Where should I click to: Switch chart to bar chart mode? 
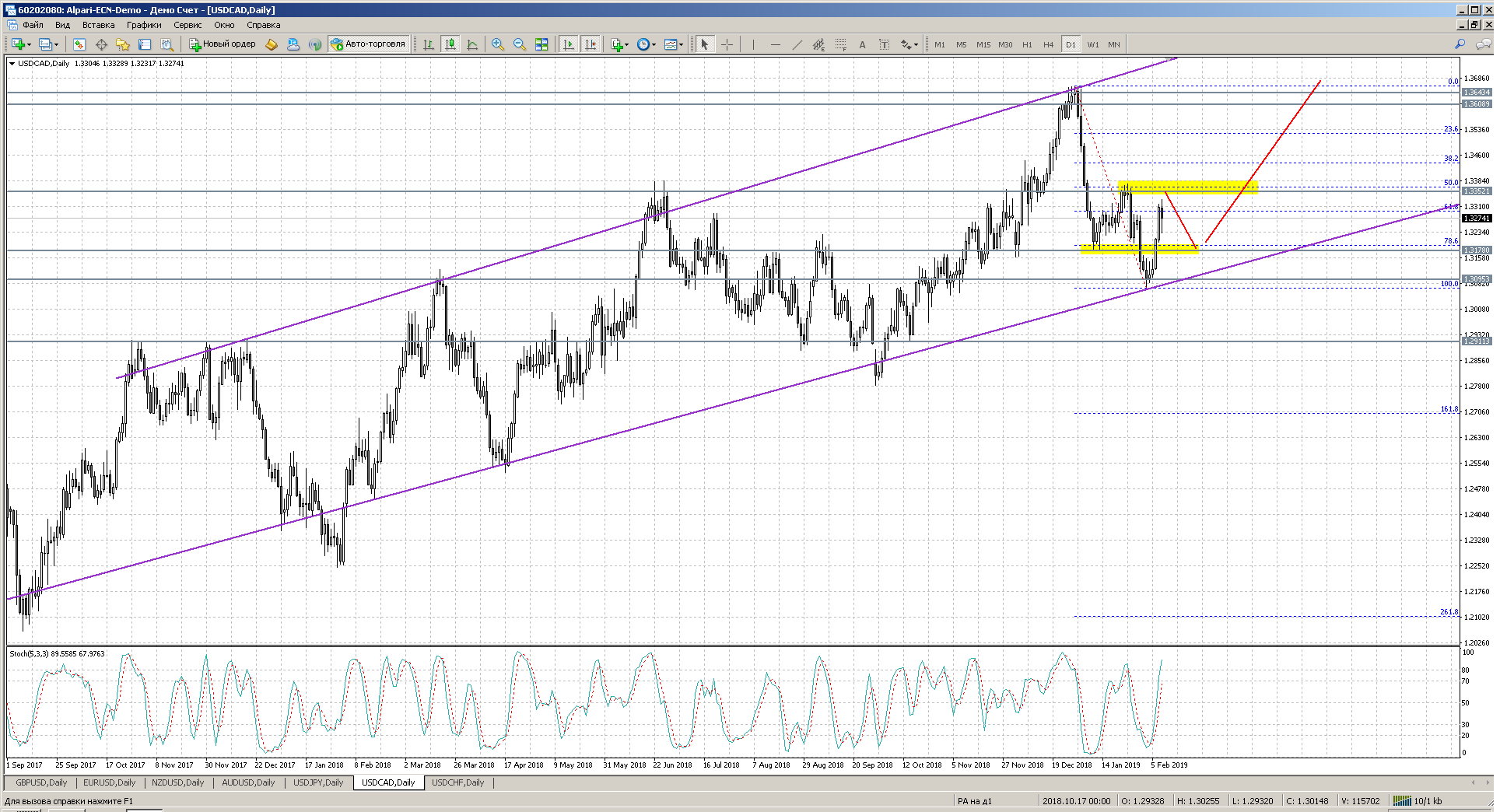tap(429, 44)
